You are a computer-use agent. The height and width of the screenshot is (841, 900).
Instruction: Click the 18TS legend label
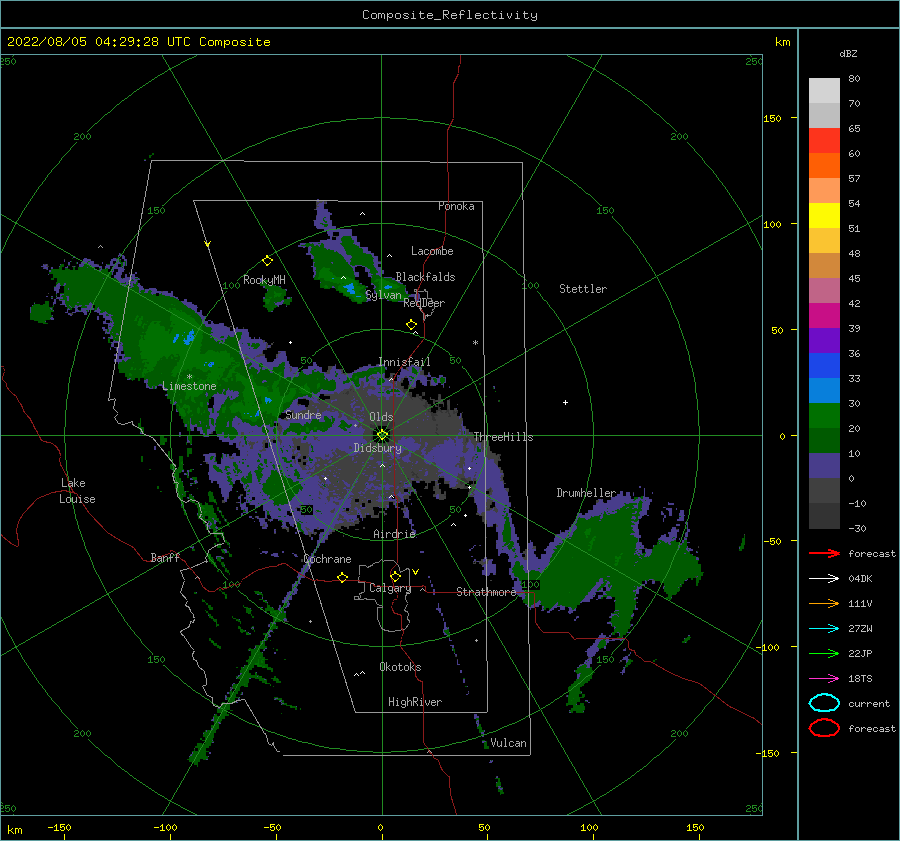tap(860, 679)
